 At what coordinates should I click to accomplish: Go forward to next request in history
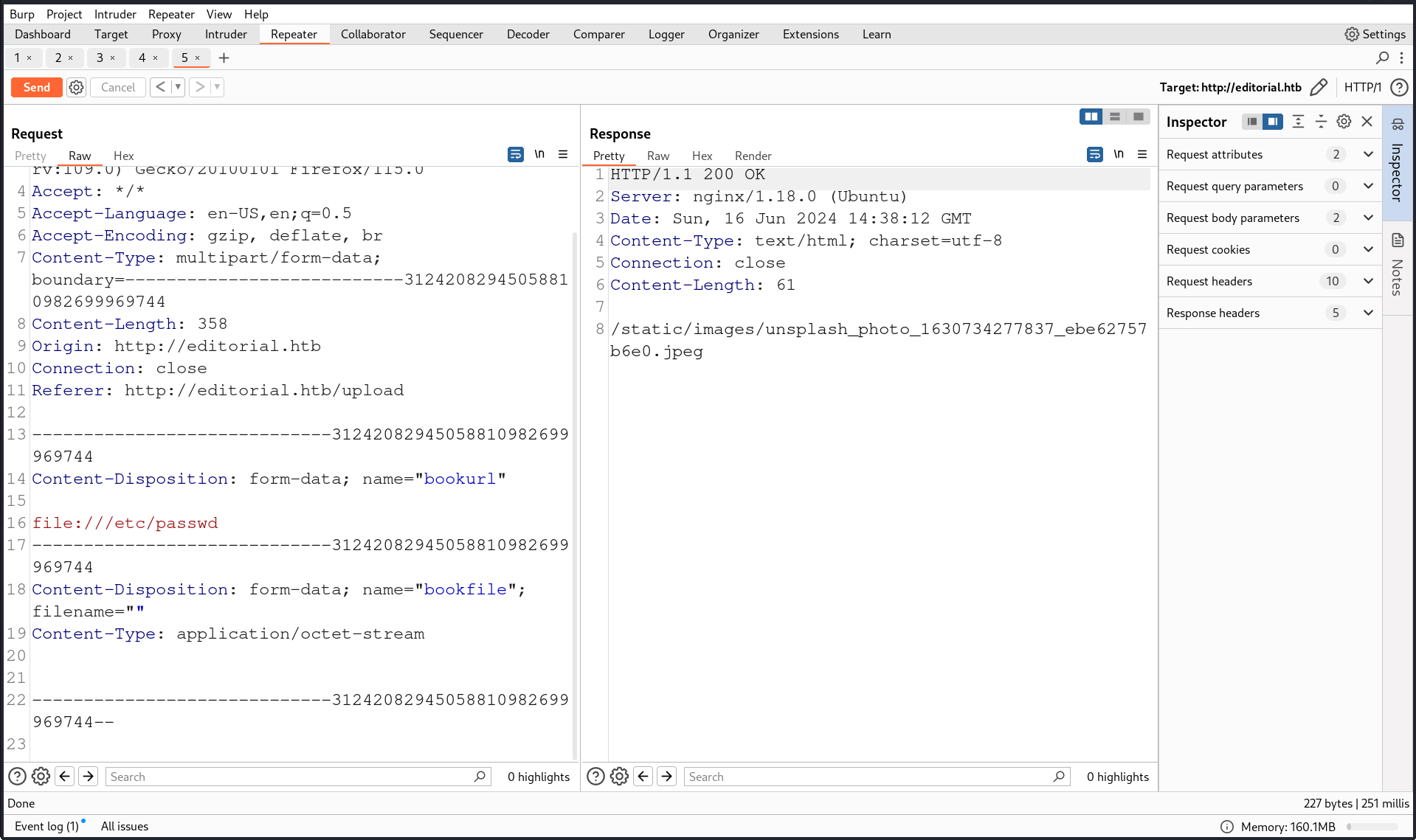tap(200, 87)
